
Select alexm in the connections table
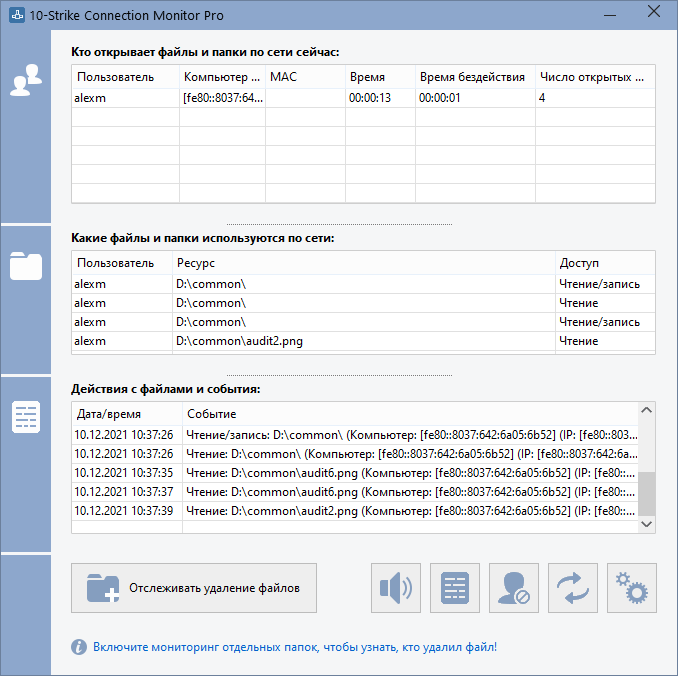click(125, 98)
